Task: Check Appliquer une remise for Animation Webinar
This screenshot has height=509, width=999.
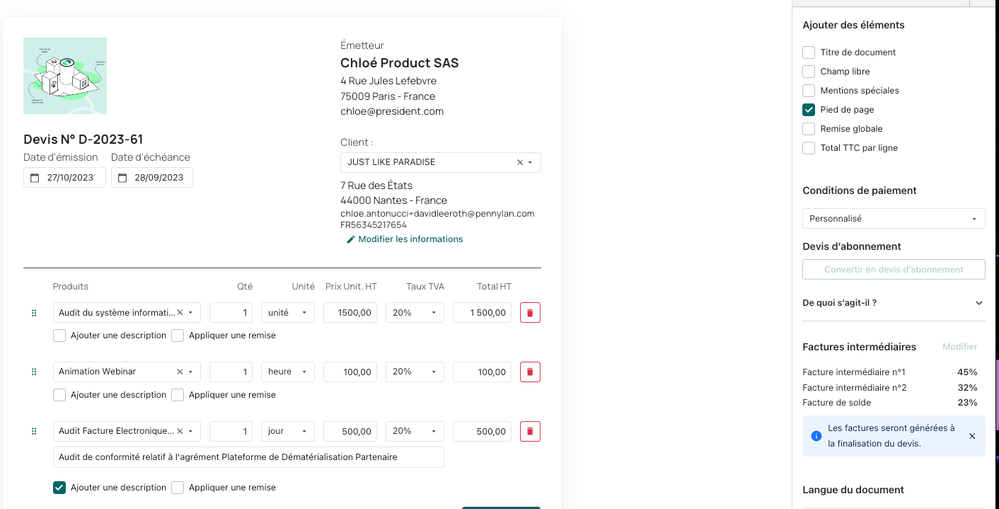Action: (x=178, y=395)
